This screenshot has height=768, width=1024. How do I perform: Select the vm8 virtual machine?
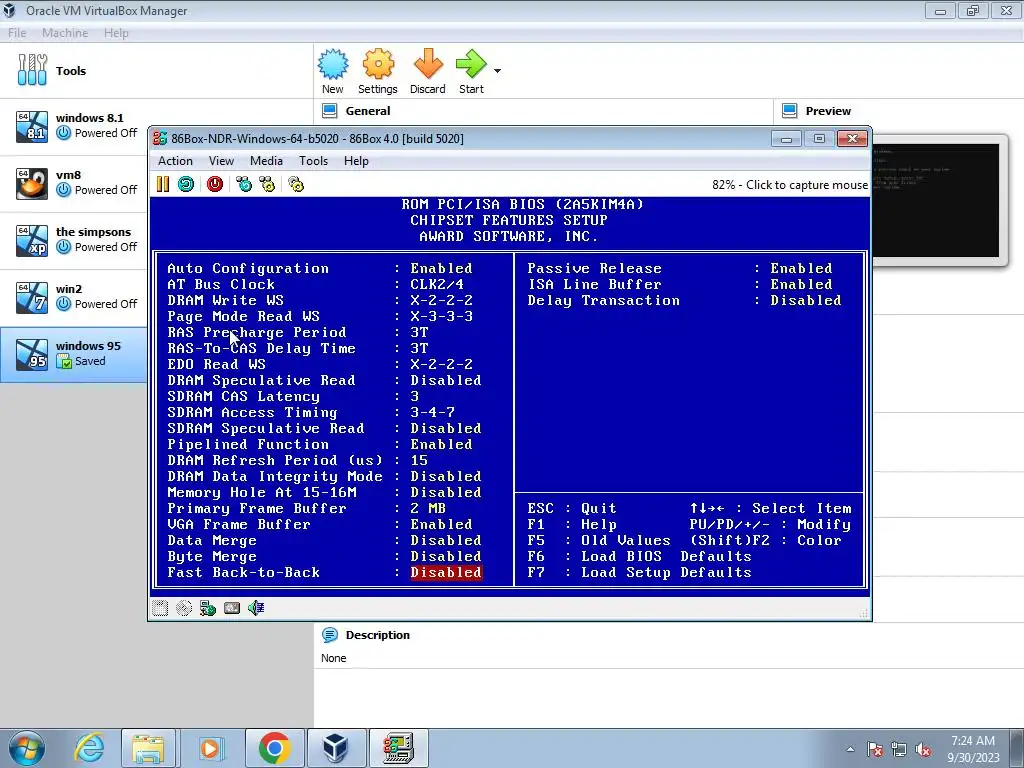pos(73,184)
